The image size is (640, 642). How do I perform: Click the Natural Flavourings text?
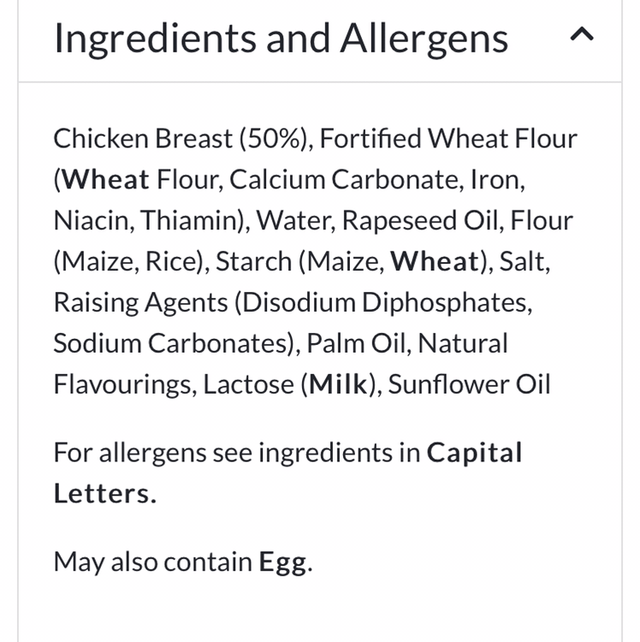coord(463,344)
